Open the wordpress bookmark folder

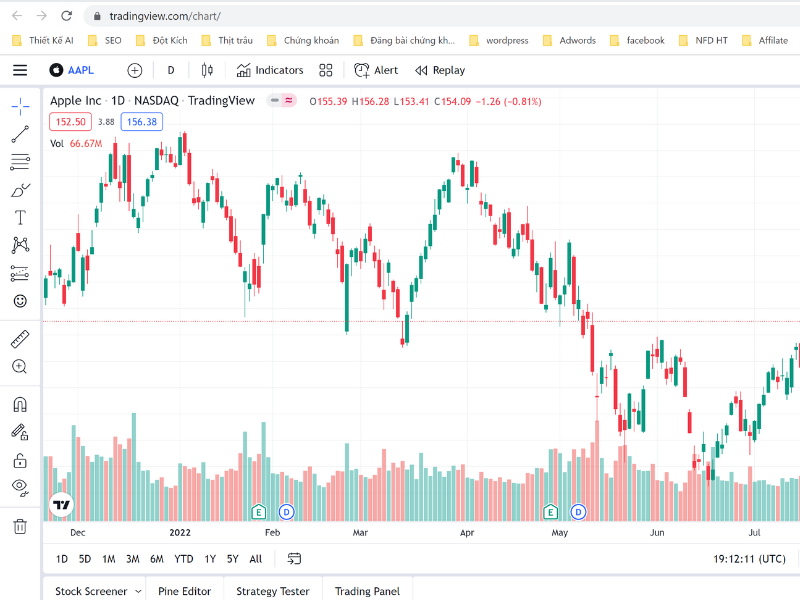tap(498, 40)
